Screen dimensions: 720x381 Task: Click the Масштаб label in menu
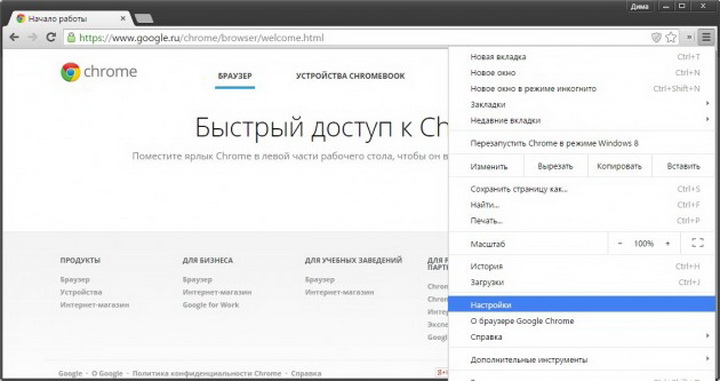pyautogui.click(x=488, y=244)
